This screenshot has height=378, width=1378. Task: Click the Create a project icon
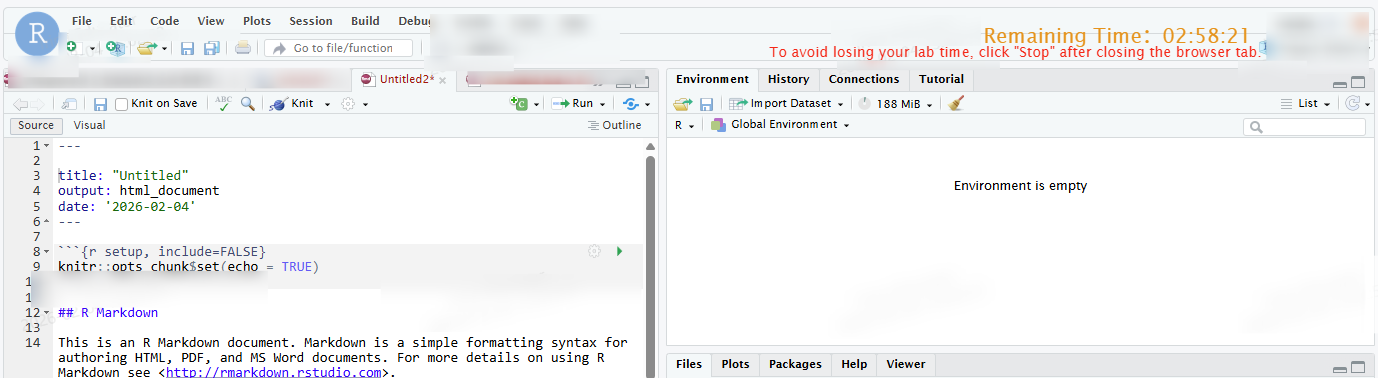click(116, 47)
